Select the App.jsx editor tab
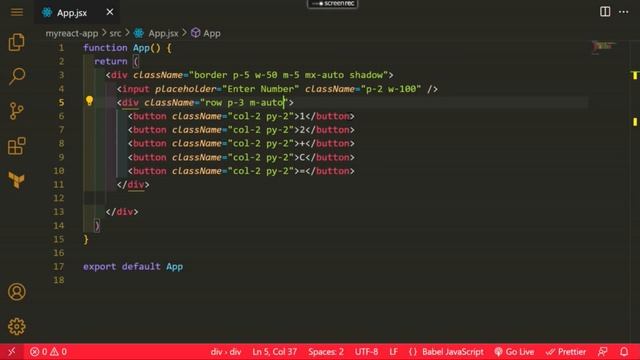Image resolution: width=640 pixels, height=360 pixels. (x=77, y=12)
